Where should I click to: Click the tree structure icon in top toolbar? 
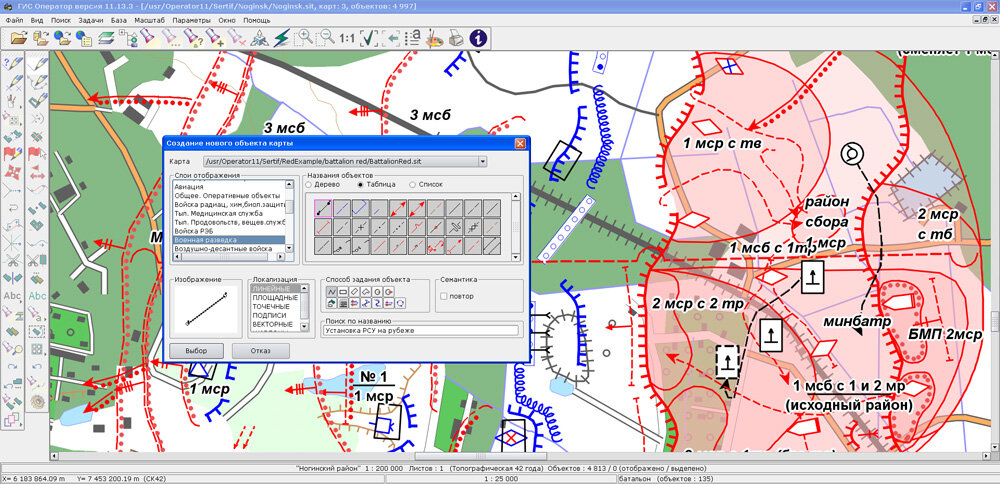128,38
